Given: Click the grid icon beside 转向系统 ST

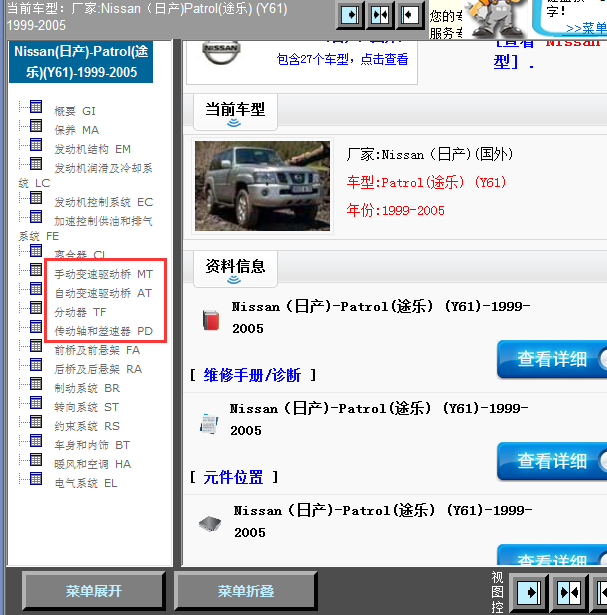Looking at the screenshot, I should point(36,403).
